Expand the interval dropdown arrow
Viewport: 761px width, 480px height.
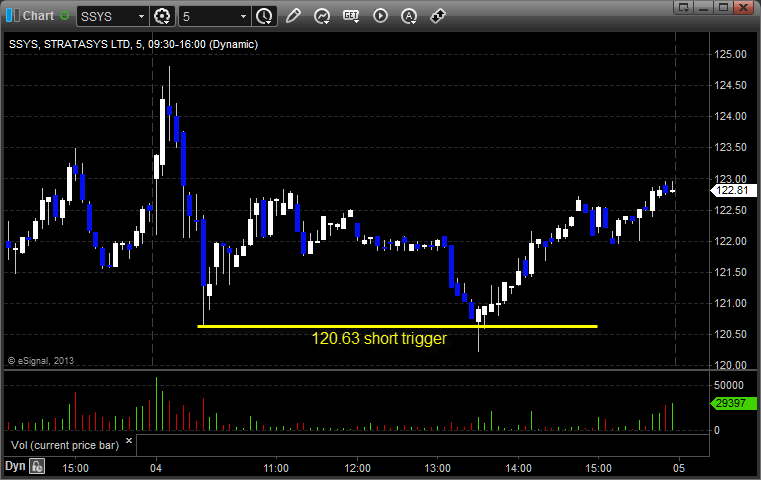click(244, 17)
